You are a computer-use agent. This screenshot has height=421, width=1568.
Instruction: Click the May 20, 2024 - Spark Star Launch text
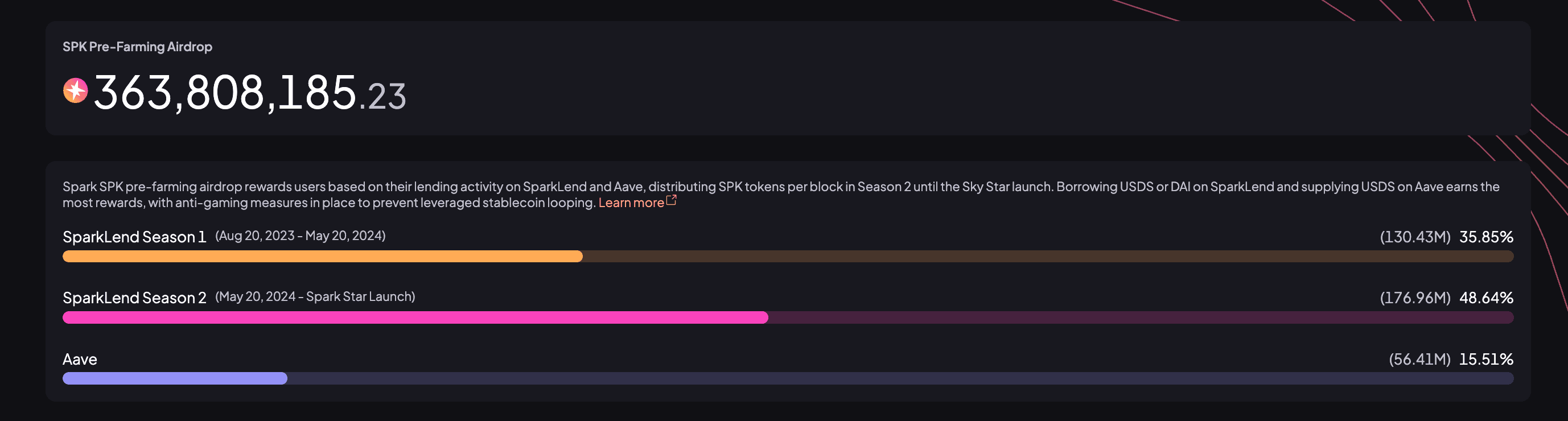click(x=315, y=296)
